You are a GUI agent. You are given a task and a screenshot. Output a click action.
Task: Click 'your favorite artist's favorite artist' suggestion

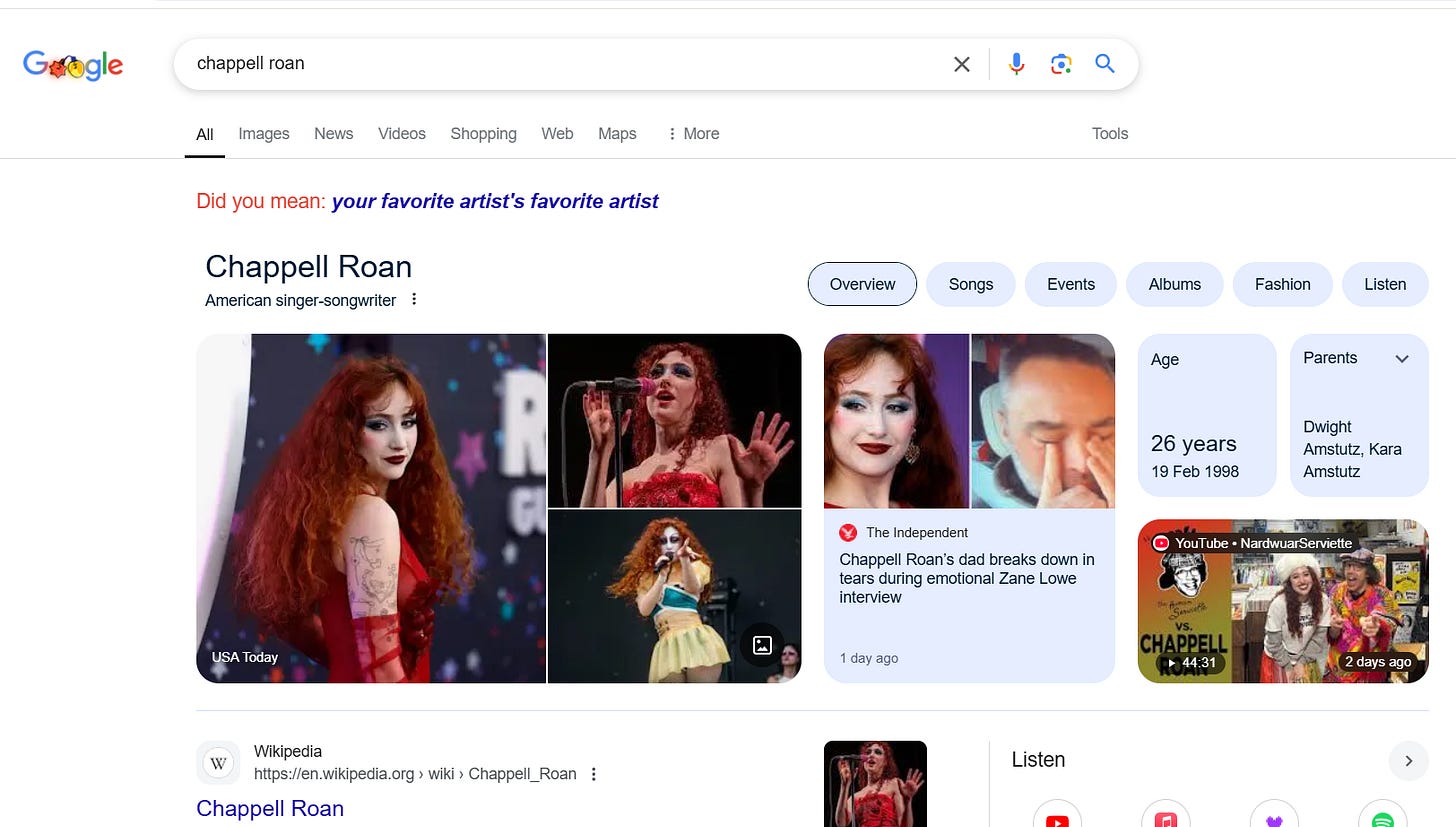point(495,201)
